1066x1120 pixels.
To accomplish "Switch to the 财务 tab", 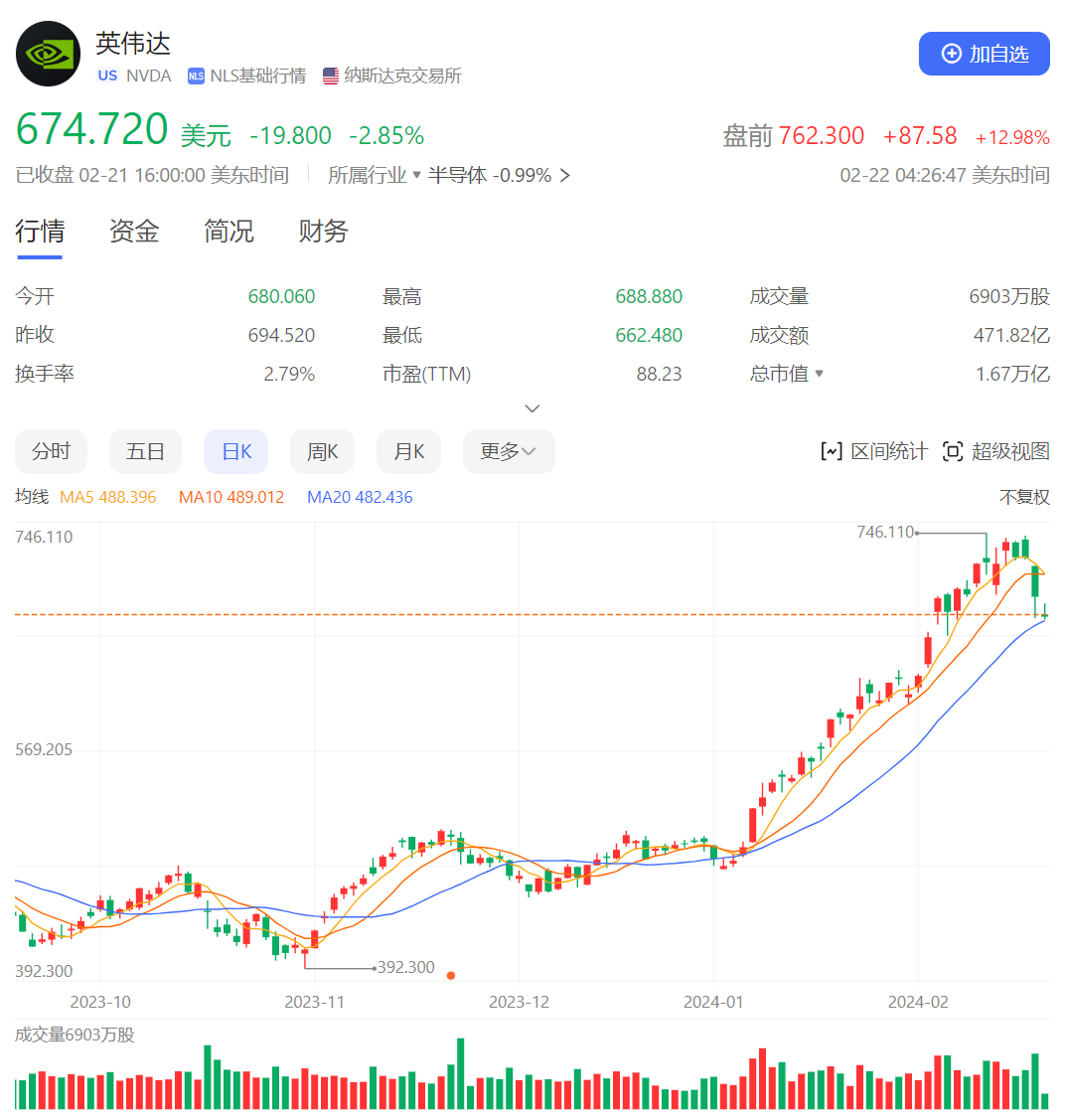I will click(321, 231).
